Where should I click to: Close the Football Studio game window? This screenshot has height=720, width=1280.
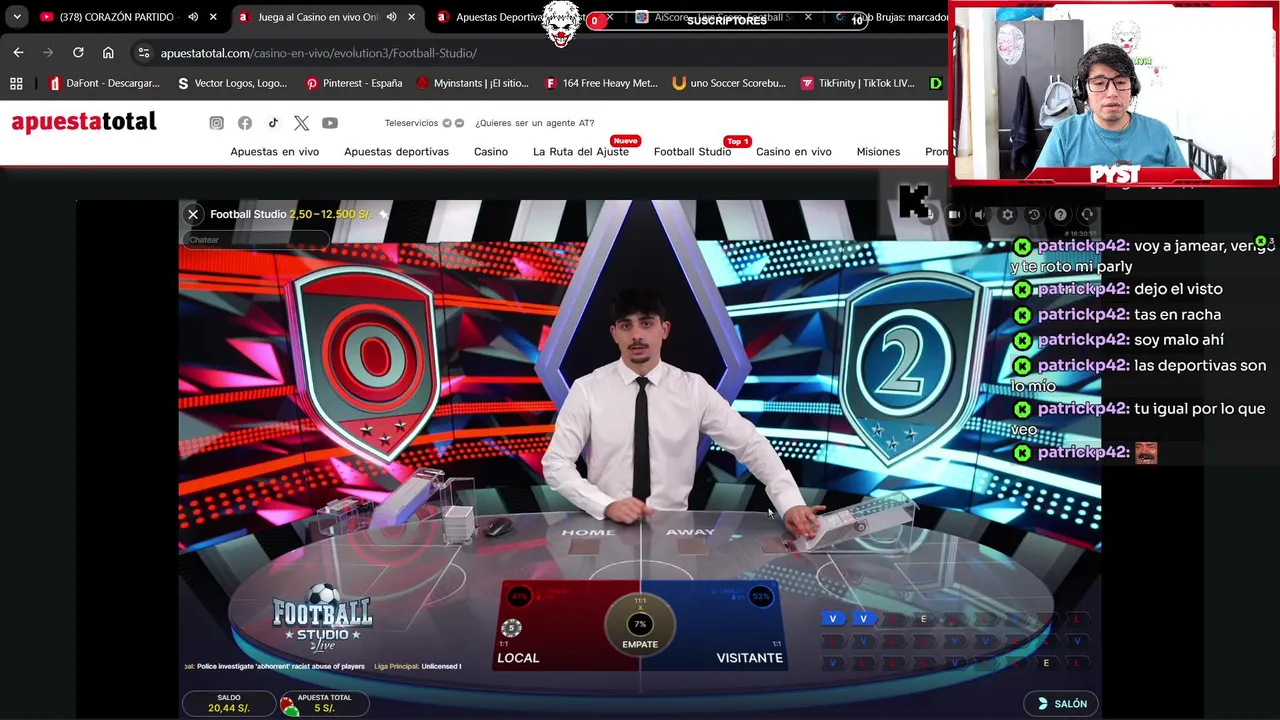193,214
